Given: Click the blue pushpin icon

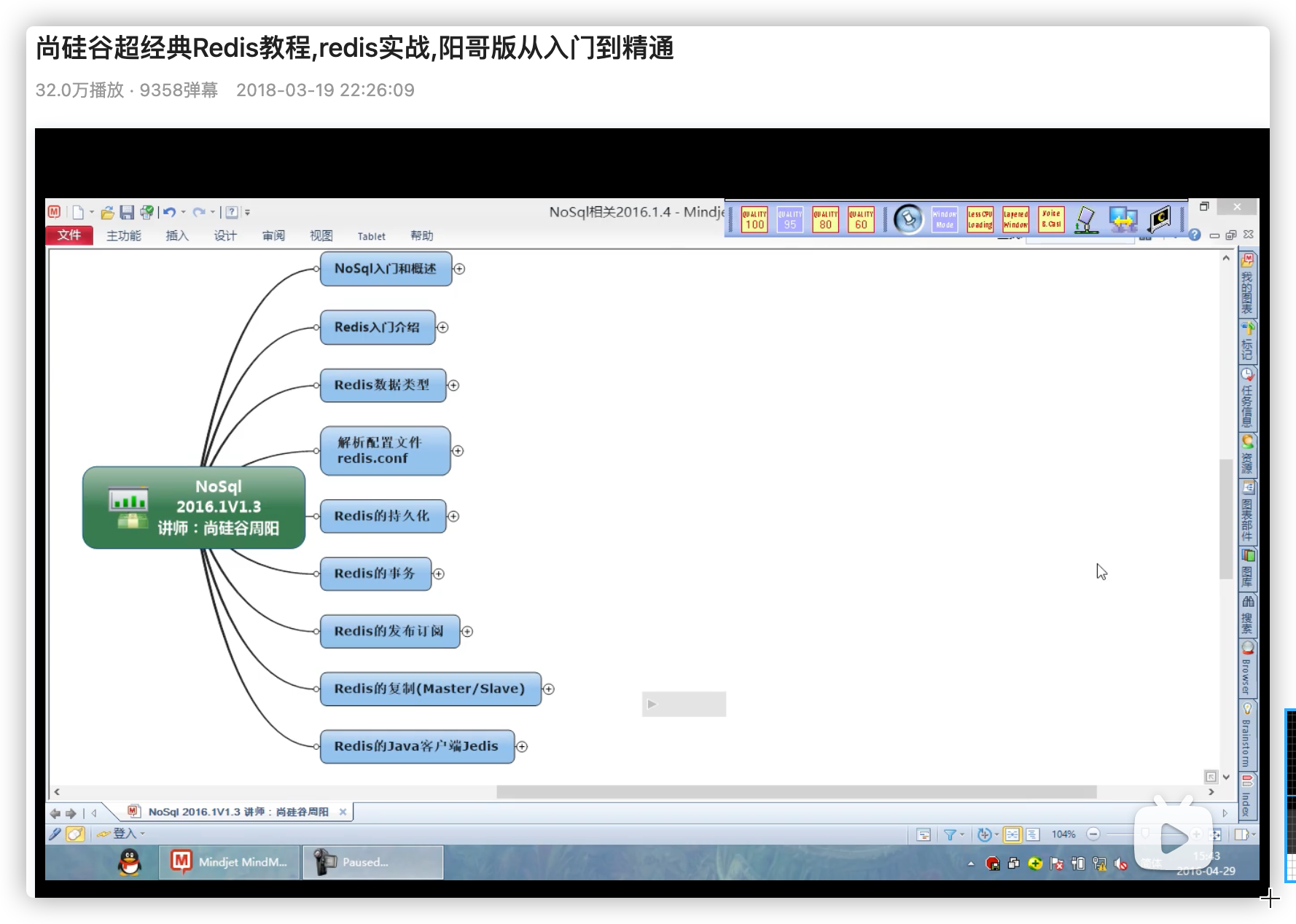Looking at the screenshot, I should click(908, 219).
